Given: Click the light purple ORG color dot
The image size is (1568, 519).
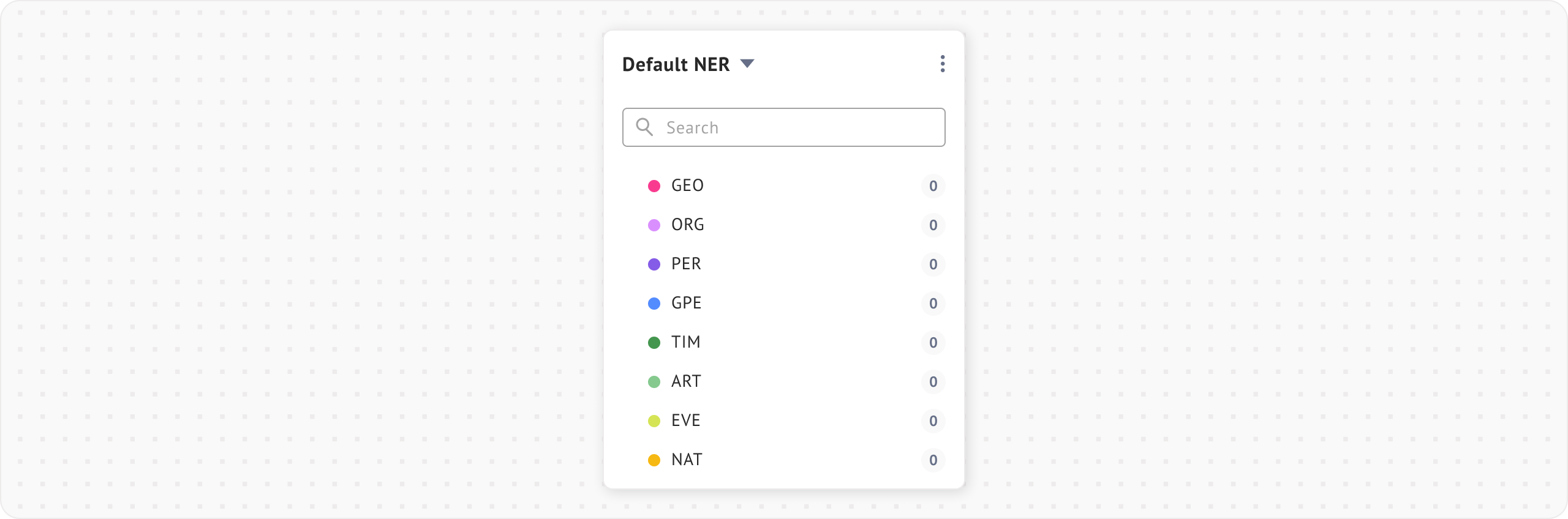Looking at the screenshot, I should 654,225.
